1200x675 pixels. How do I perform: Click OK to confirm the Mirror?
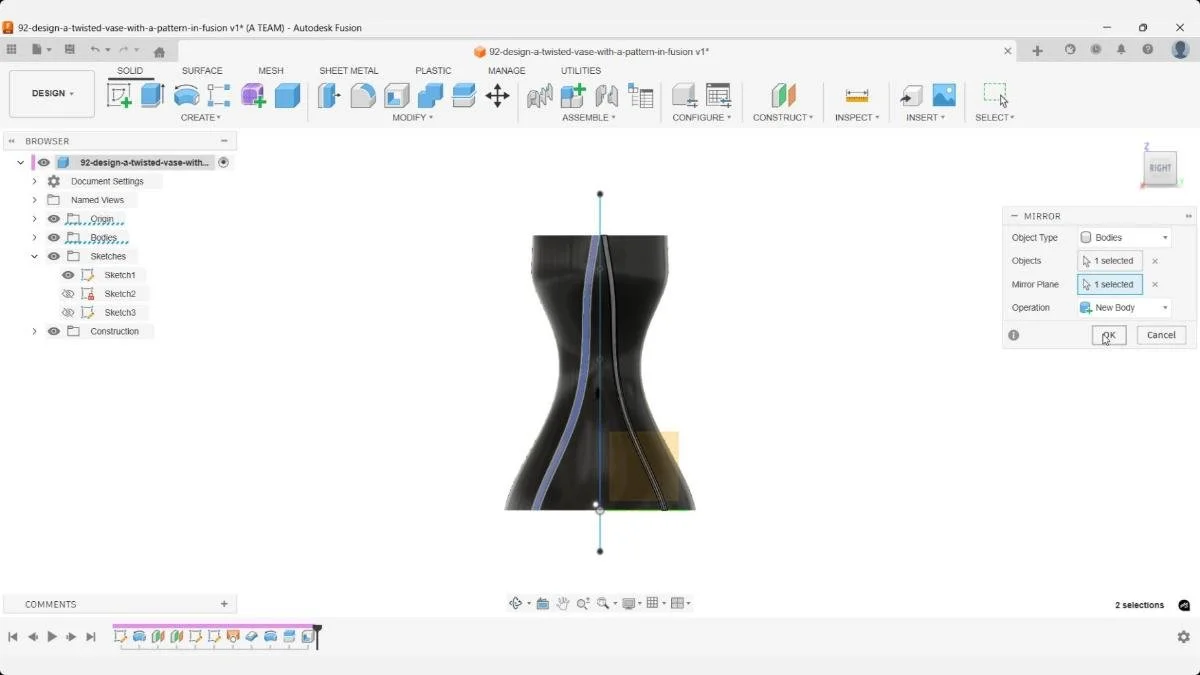pos(1108,335)
